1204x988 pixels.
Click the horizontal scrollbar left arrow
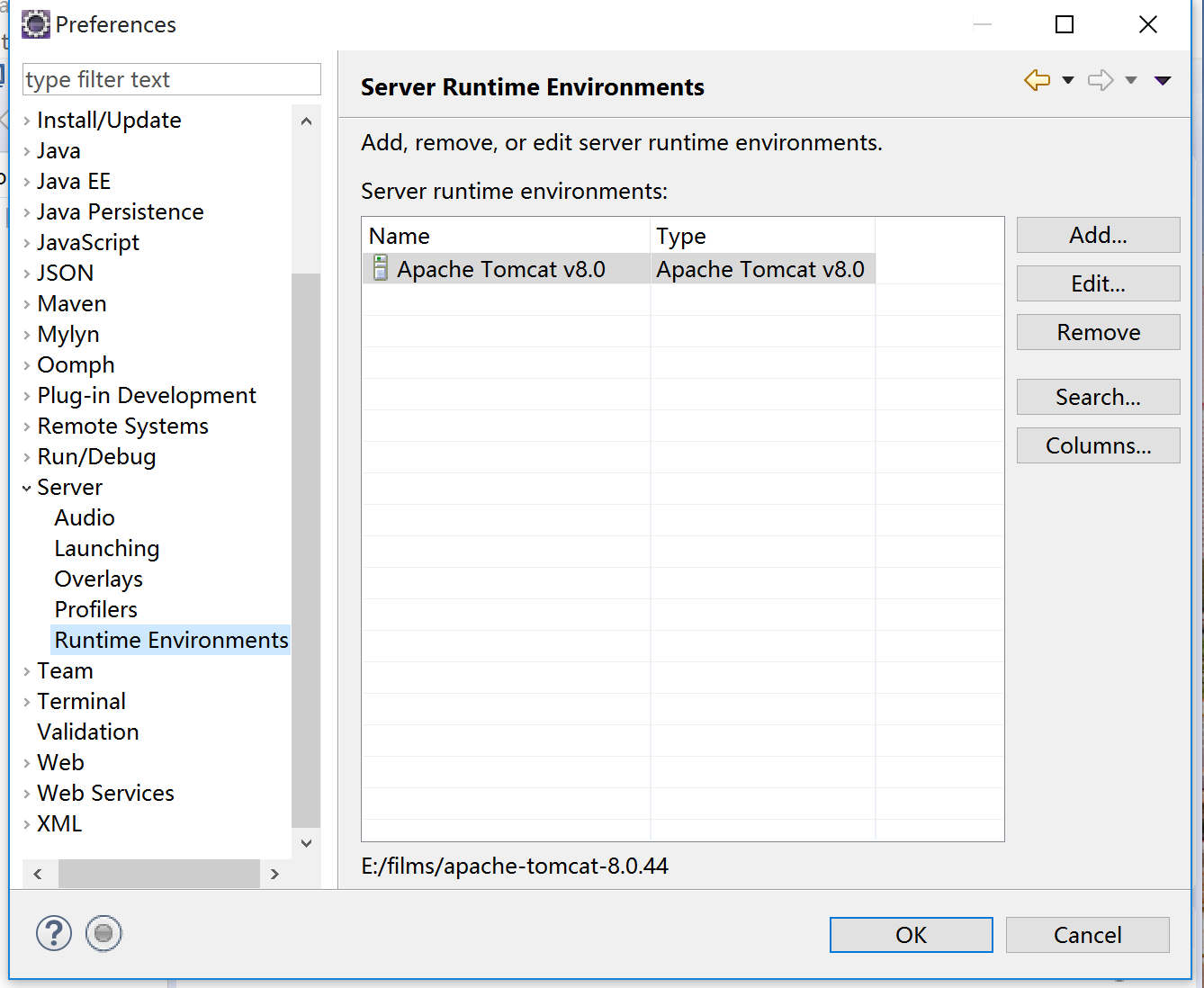coord(38,874)
